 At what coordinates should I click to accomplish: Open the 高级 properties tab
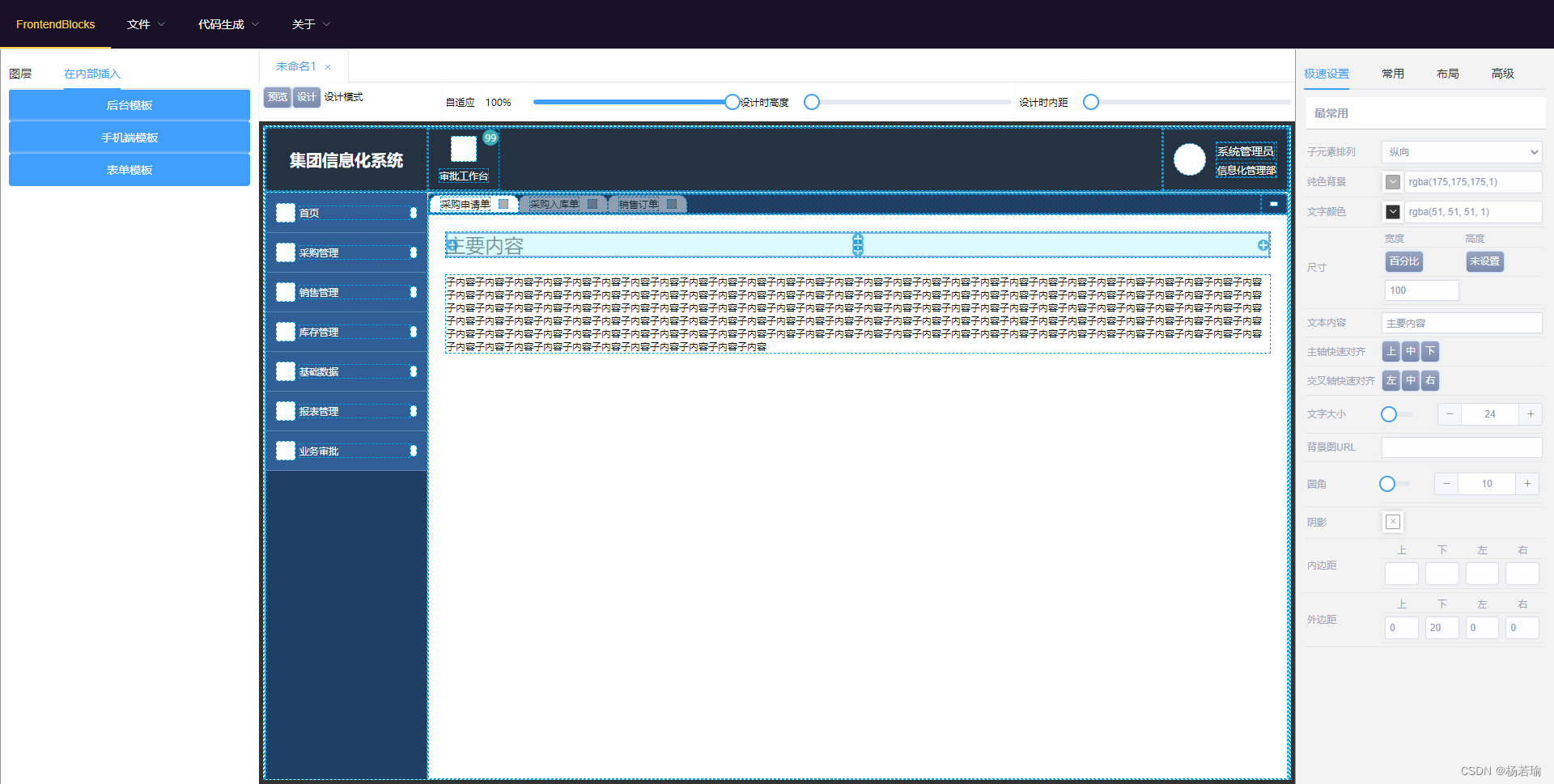click(x=1503, y=74)
